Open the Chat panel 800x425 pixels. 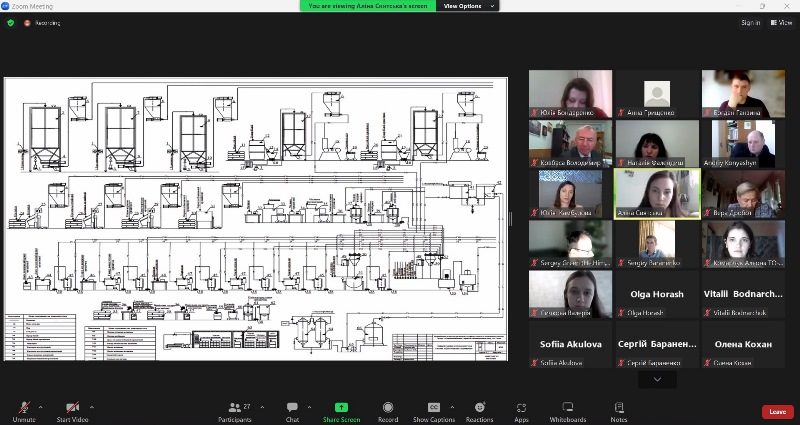pyautogui.click(x=292, y=411)
